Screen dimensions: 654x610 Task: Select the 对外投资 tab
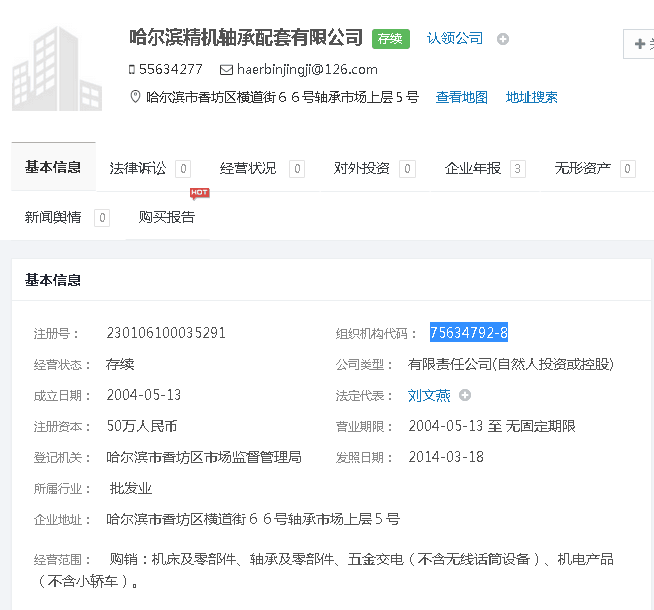tap(362, 168)
